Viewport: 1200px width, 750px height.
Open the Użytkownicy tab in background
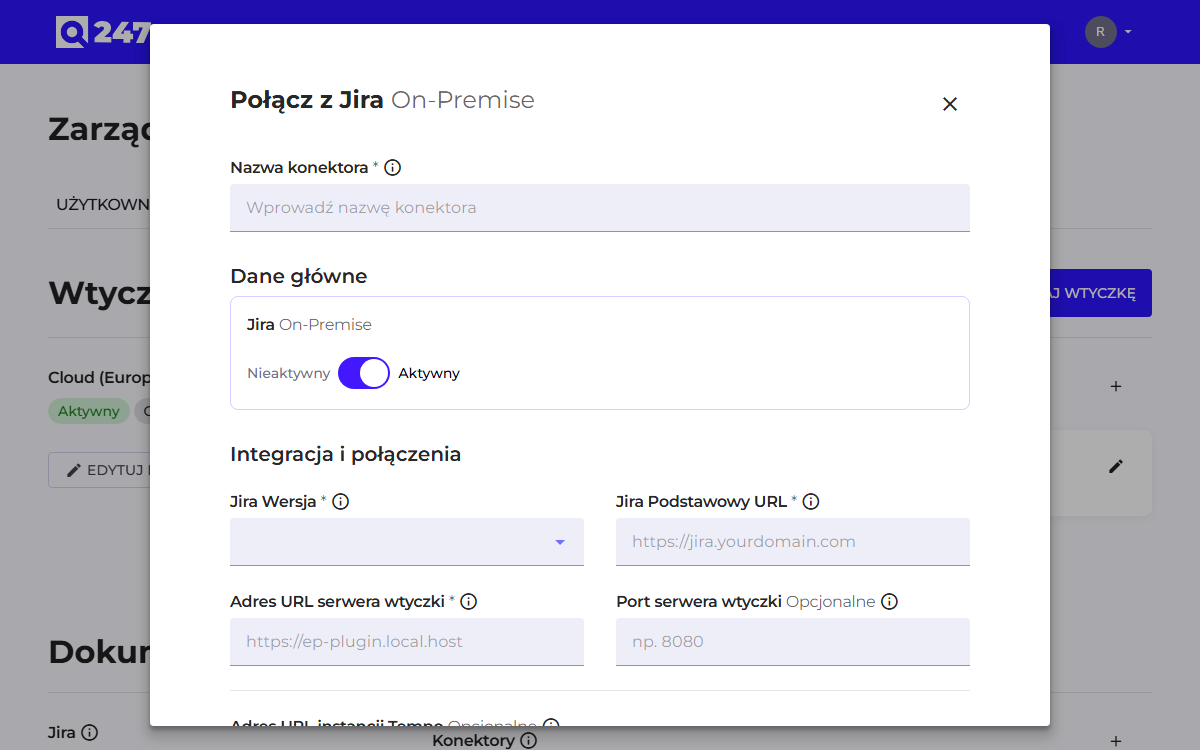(102, 204)
